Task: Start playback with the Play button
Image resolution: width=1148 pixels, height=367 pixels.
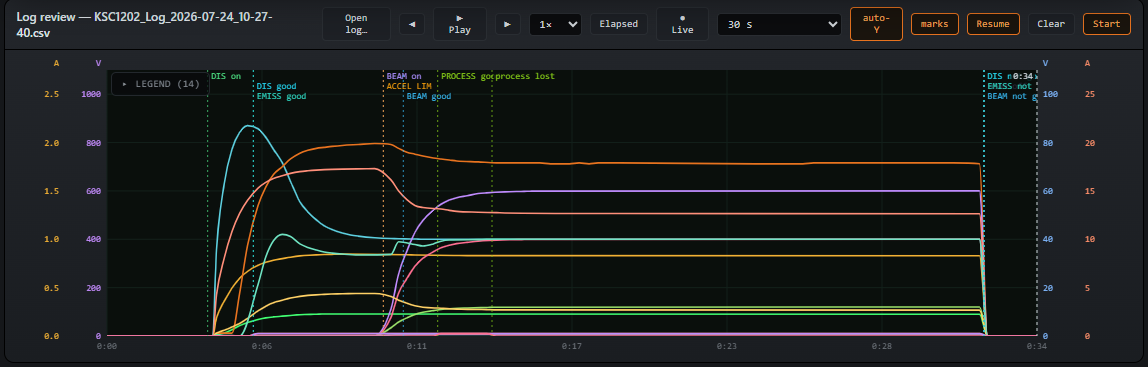Action: [x=460, y=24]
